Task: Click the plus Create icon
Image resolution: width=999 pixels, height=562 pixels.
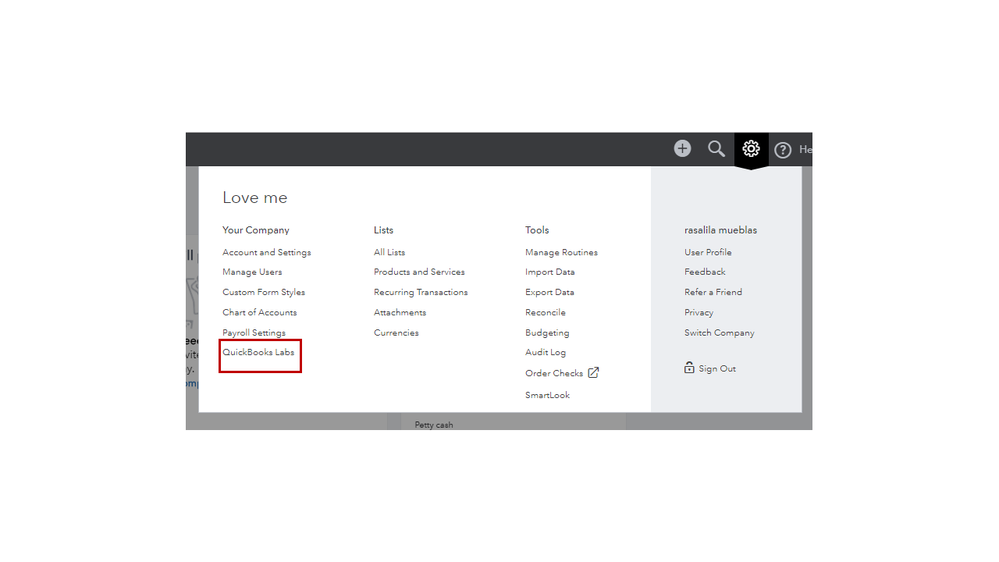Action: click(682, 148)
